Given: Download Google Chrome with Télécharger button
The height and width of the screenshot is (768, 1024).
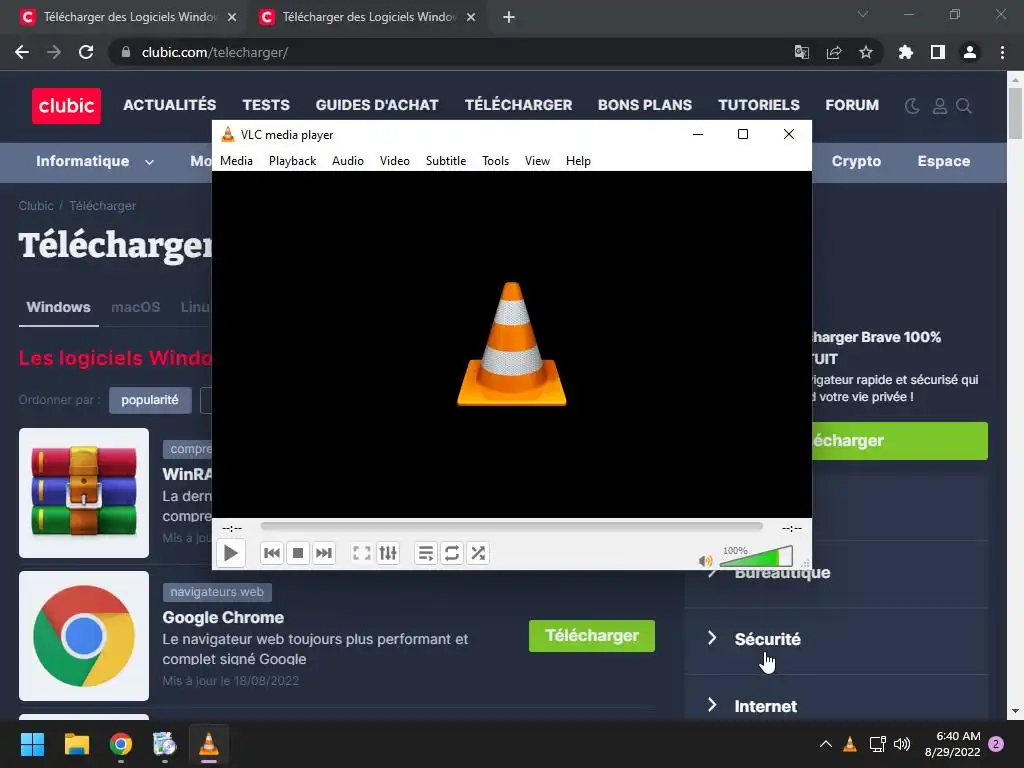Looking at the screenshot, I should click(x=592, y=636).
